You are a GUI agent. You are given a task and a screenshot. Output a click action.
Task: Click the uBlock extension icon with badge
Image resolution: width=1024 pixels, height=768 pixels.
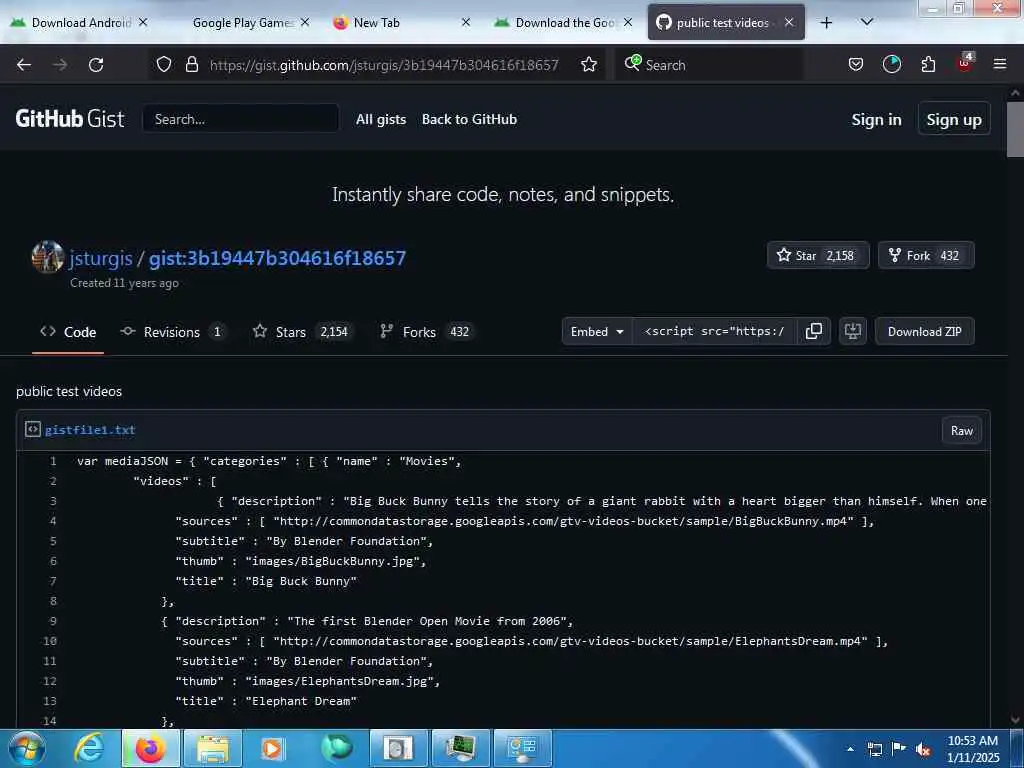coord(965,63)
